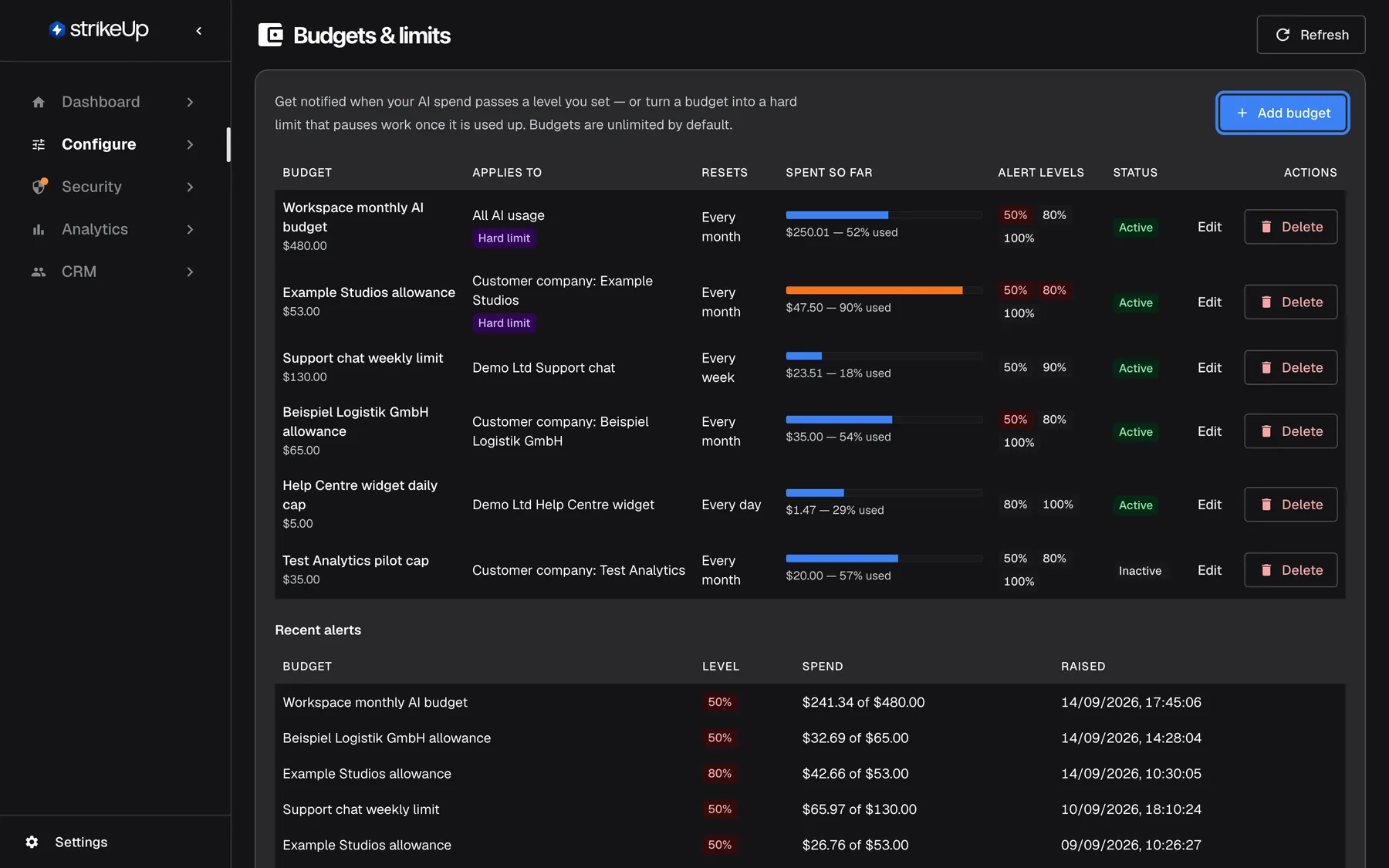1389x868 pixels.
Task: Open the Dashboard section
Action: 113,102
